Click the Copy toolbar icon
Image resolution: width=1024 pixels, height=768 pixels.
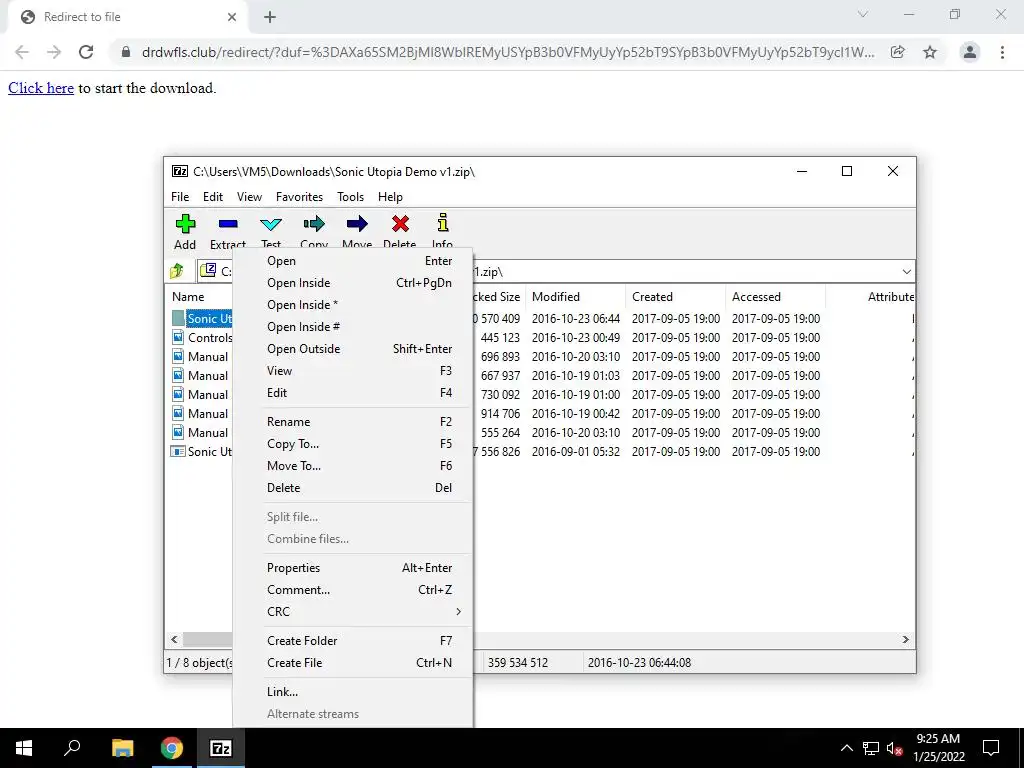point(314,224)
